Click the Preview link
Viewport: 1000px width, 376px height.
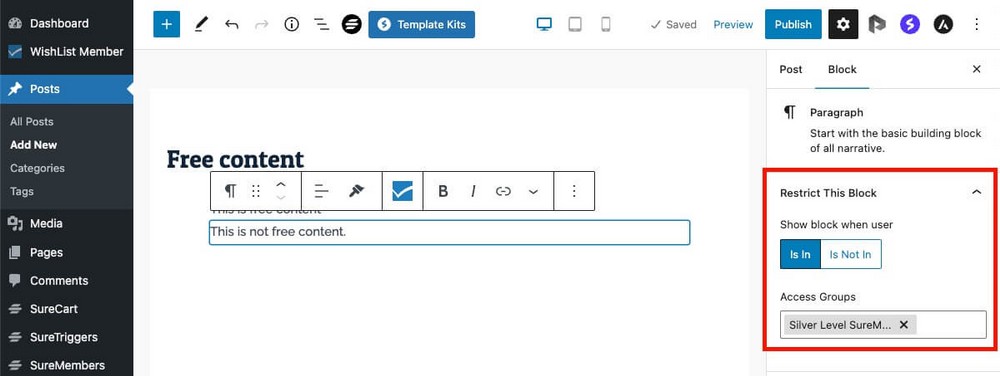733,24
